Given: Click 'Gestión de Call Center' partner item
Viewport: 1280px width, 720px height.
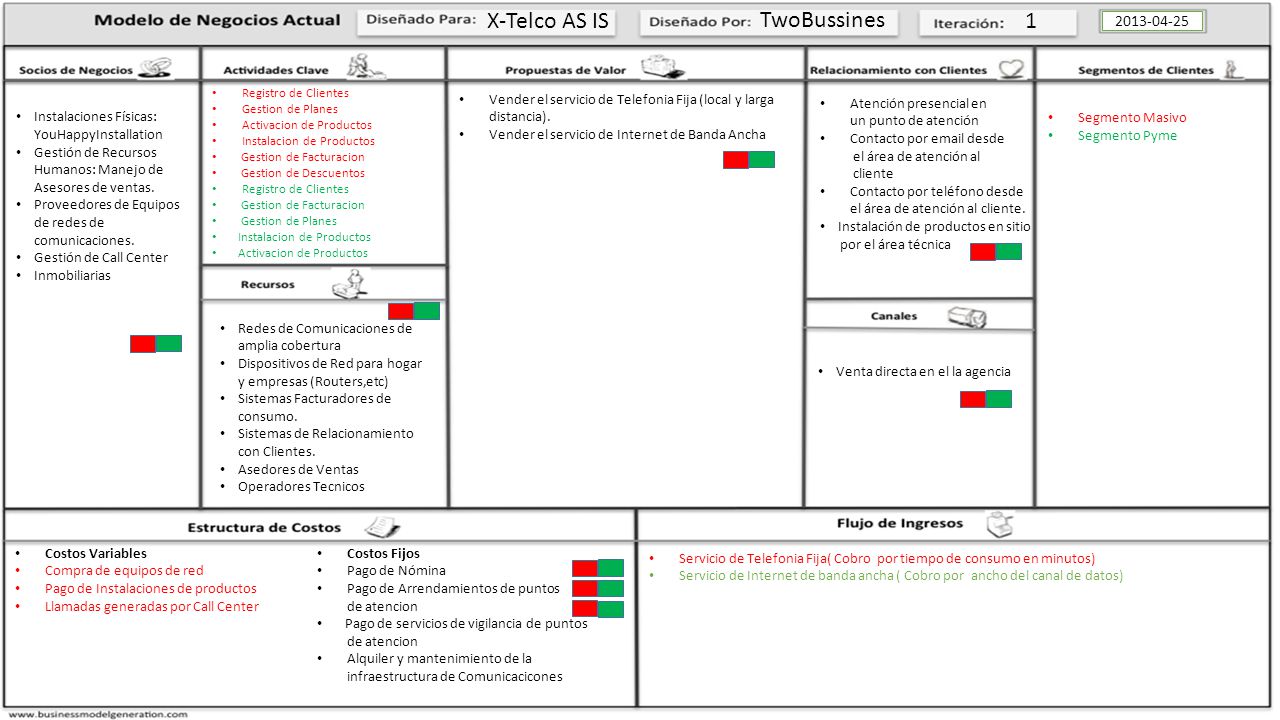Looking at the screenshot, I should pos(101,258).
